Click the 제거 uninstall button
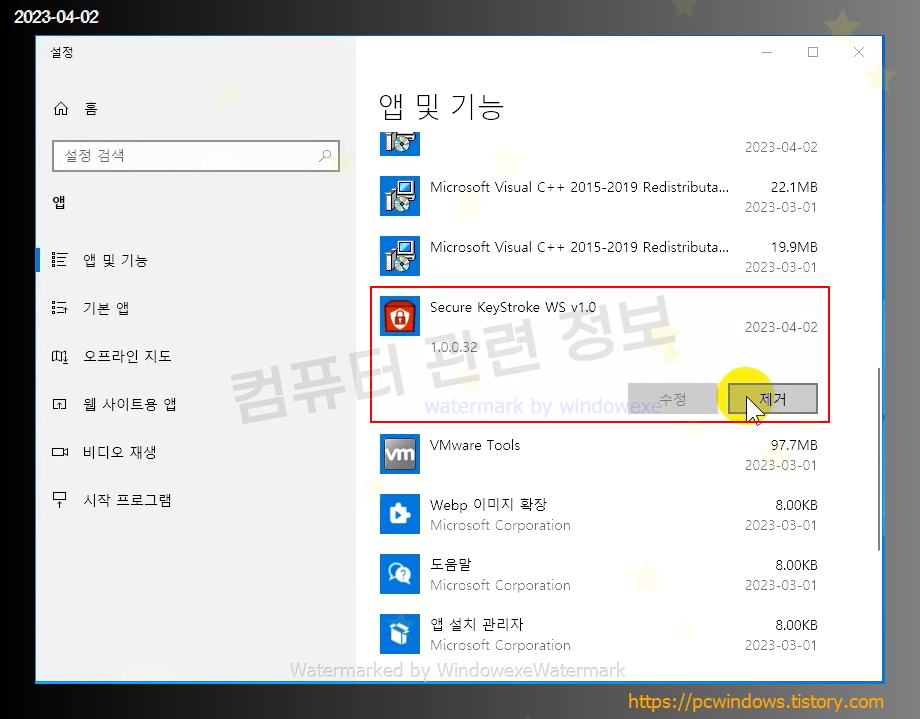 tap(773, 399)
